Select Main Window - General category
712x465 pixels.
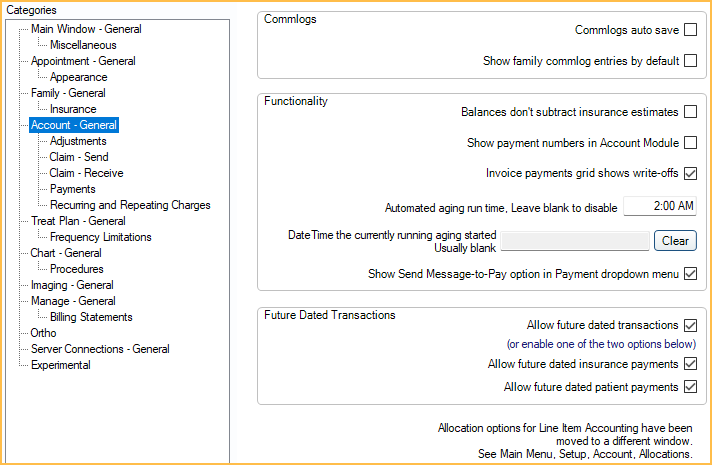[86, 29]
